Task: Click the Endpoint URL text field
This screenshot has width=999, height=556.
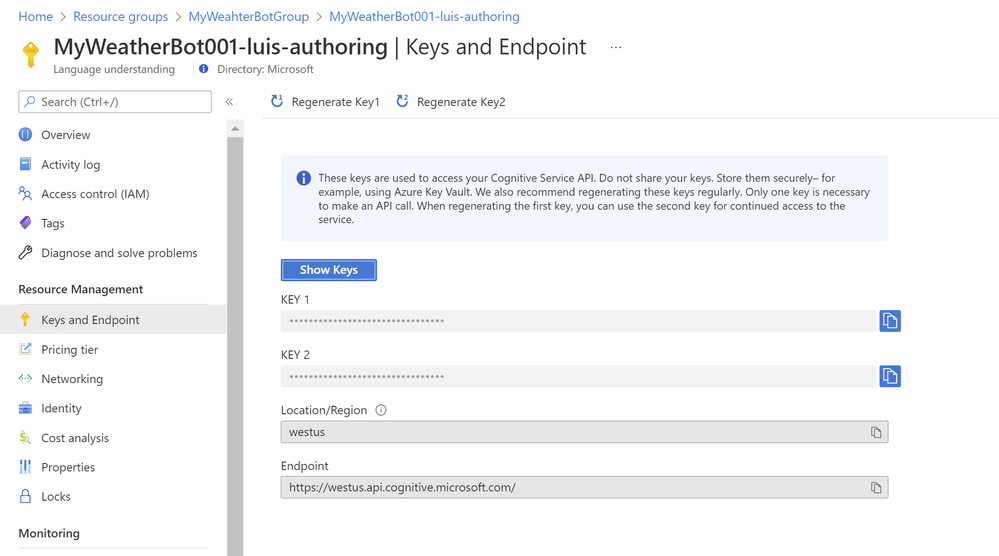Action: click(x=570, y=488)
